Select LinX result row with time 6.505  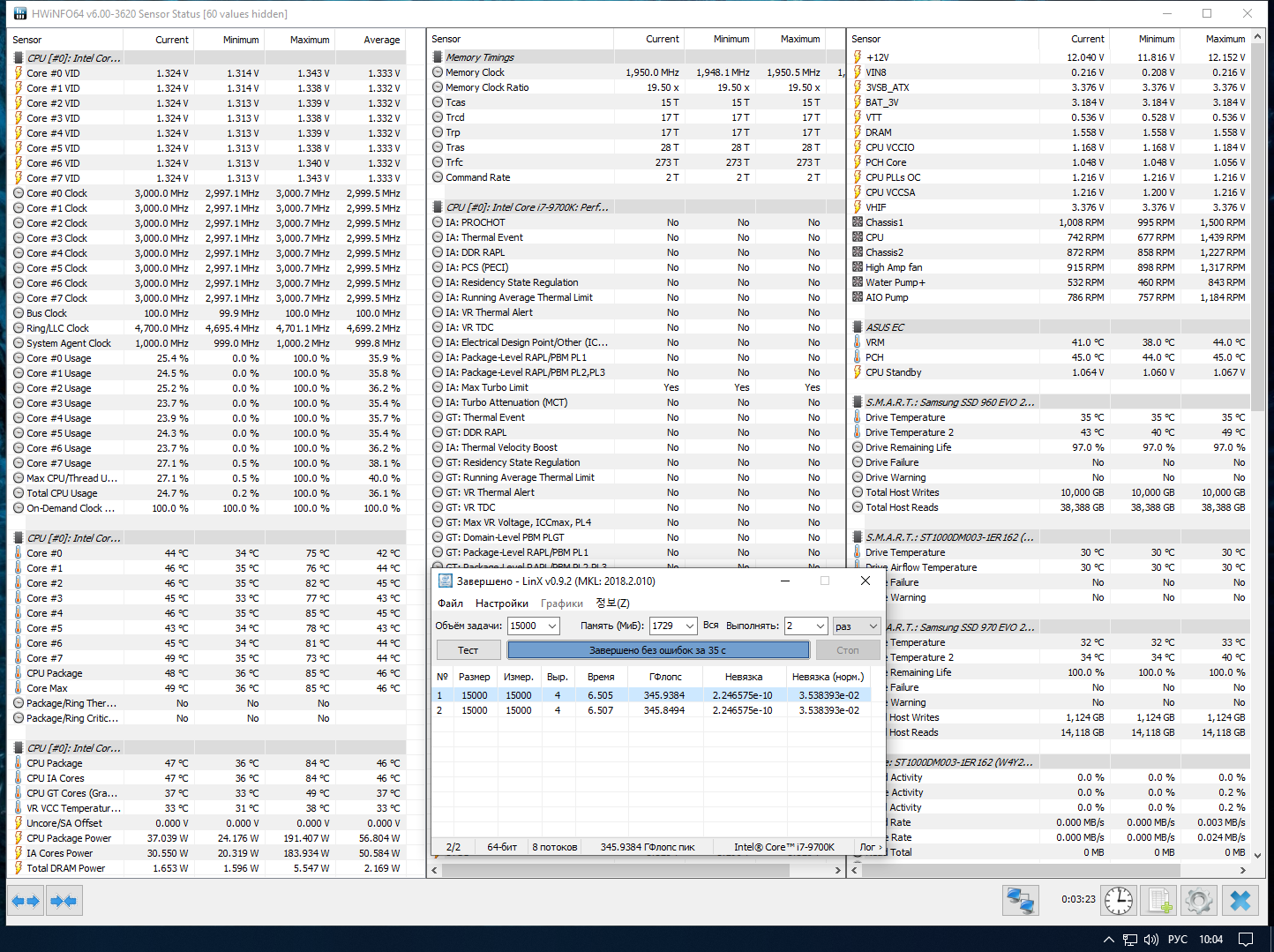651,695
